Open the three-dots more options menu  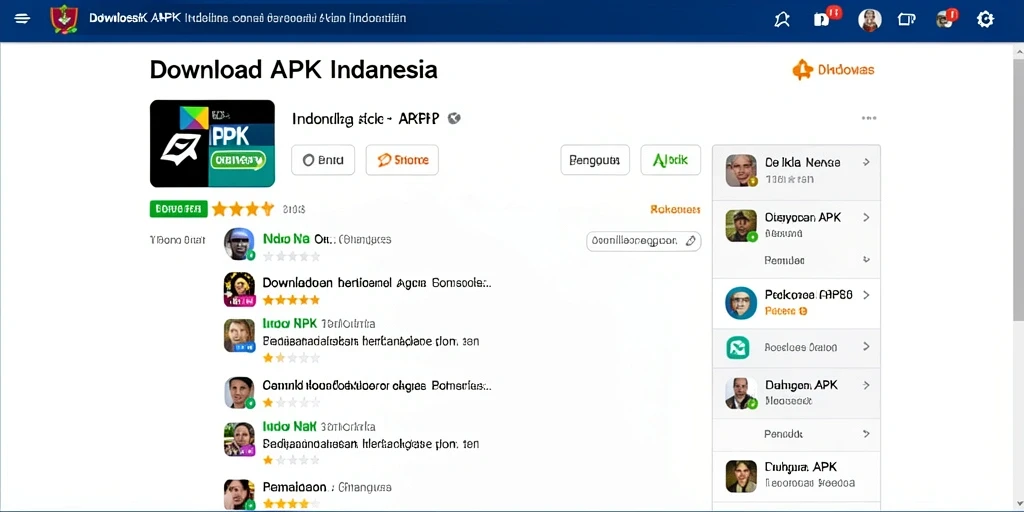[869, 118]
